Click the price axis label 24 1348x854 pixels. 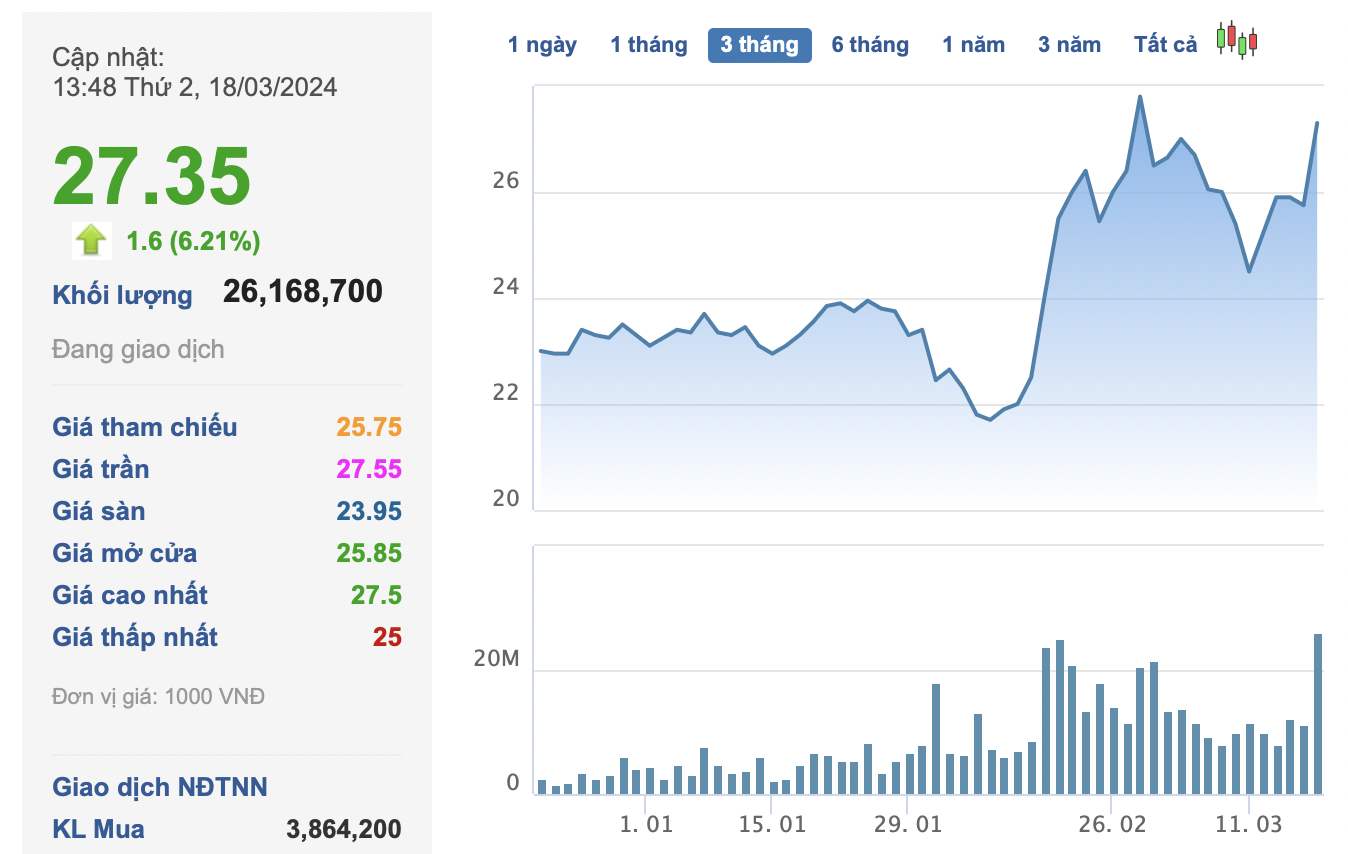[x=507, y=287]
